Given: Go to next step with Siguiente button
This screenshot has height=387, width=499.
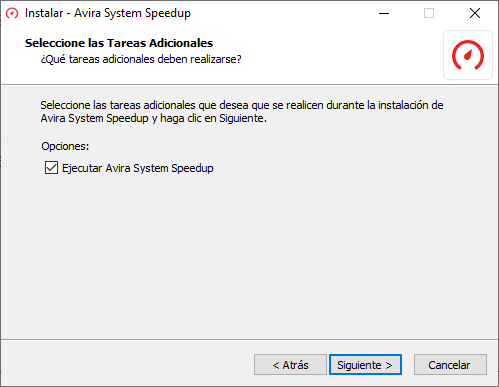Looking at the screenshot, I should click(365, 365).
